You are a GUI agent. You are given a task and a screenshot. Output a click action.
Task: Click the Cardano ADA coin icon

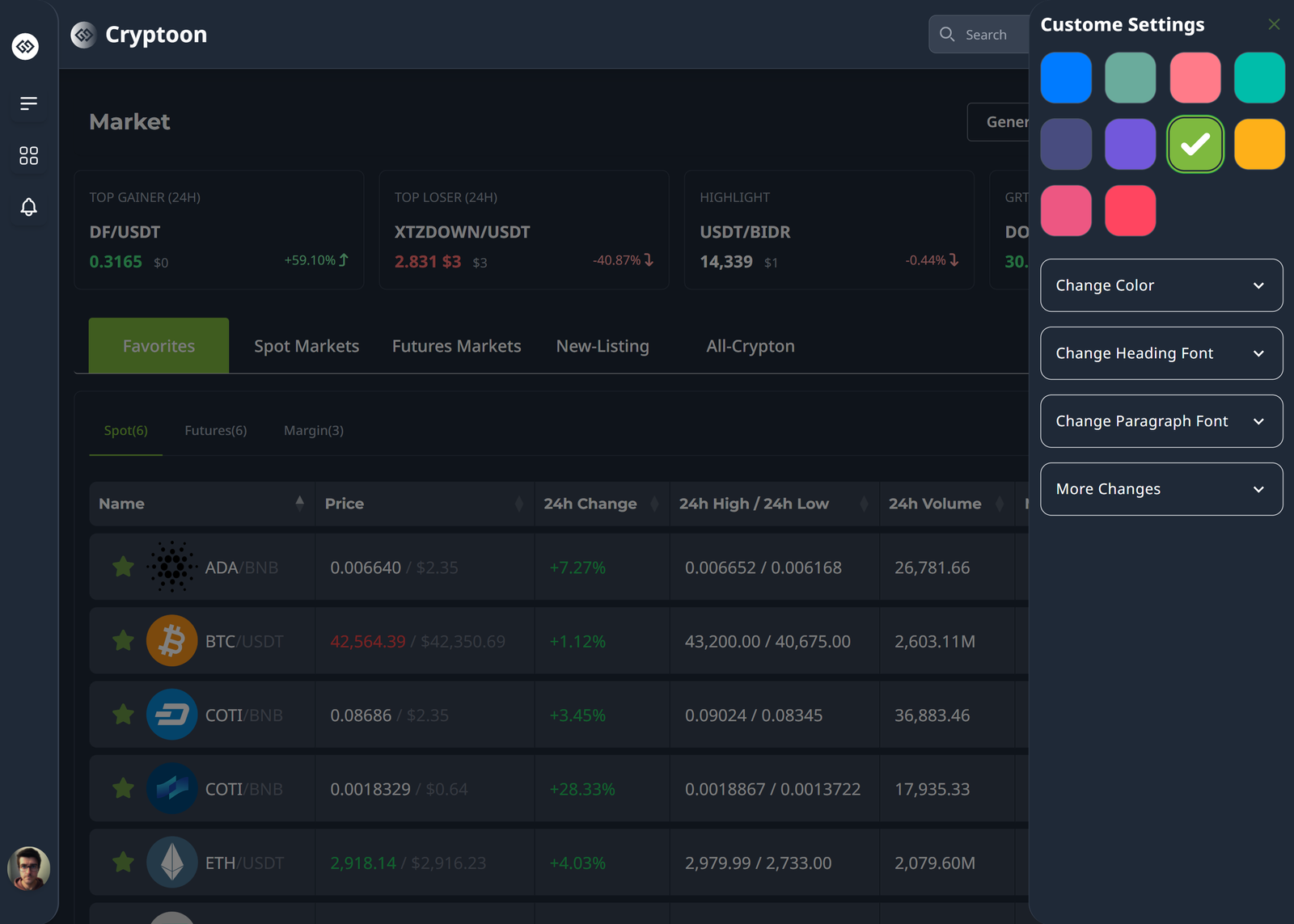point(171,567)
